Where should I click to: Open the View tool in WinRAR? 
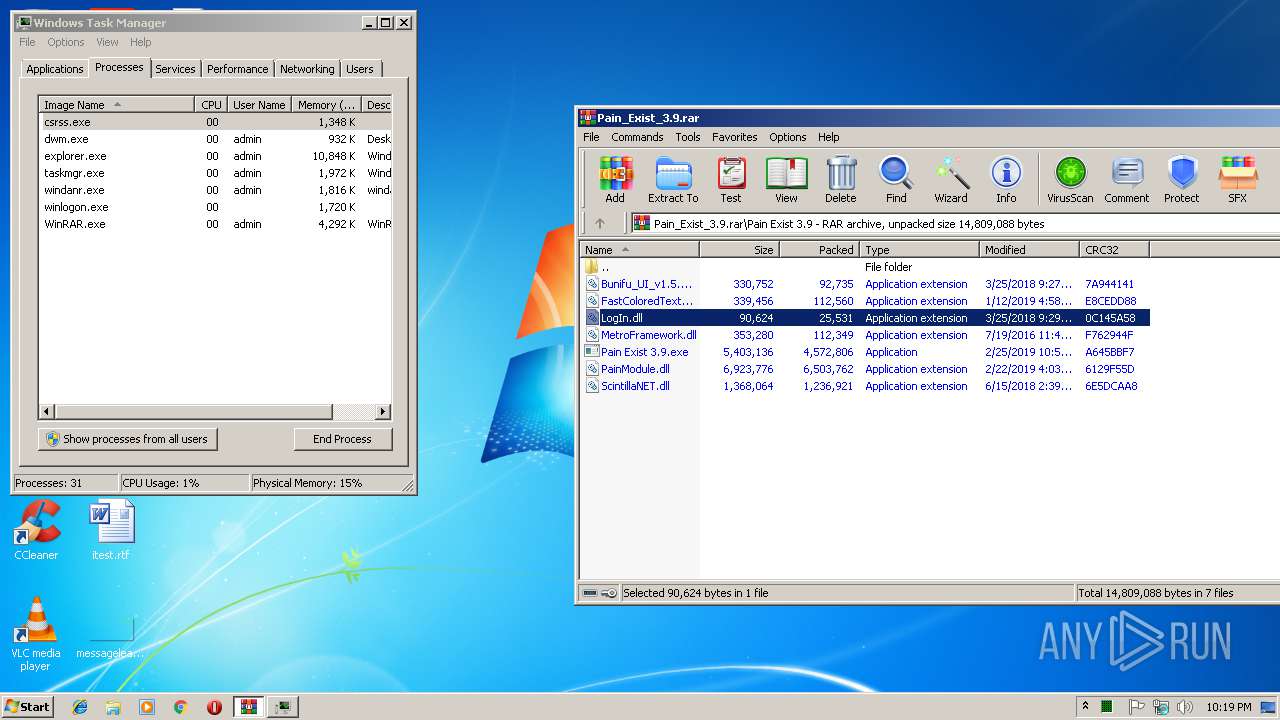[x=786, y=180]
